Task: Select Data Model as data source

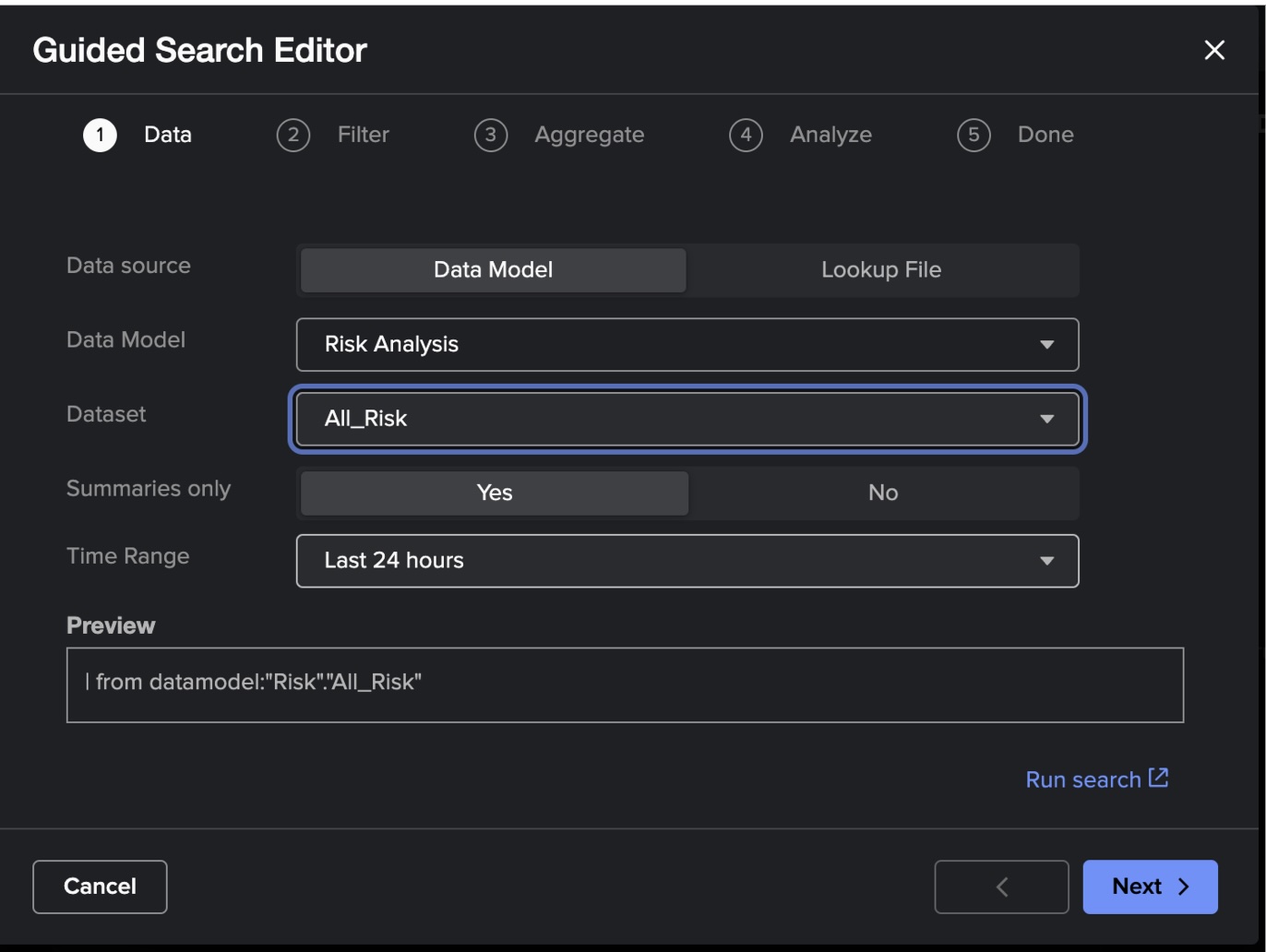Action: (494, 270)
